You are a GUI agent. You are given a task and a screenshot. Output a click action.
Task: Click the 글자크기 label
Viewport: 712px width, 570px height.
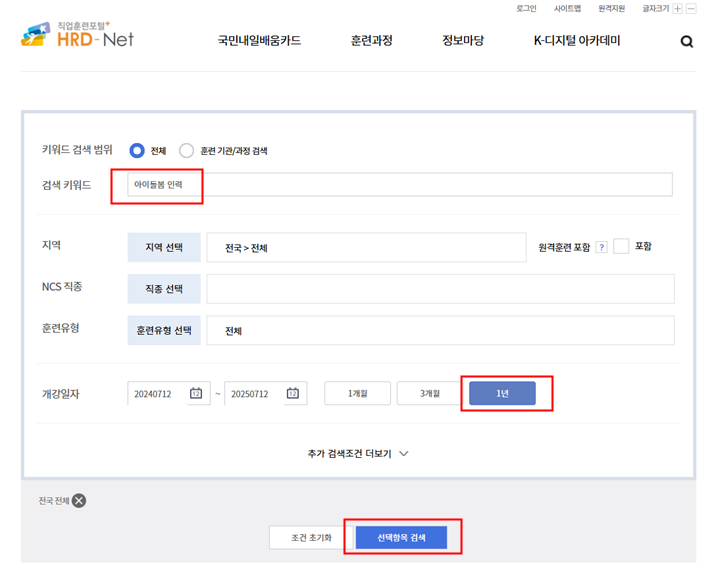656,9
